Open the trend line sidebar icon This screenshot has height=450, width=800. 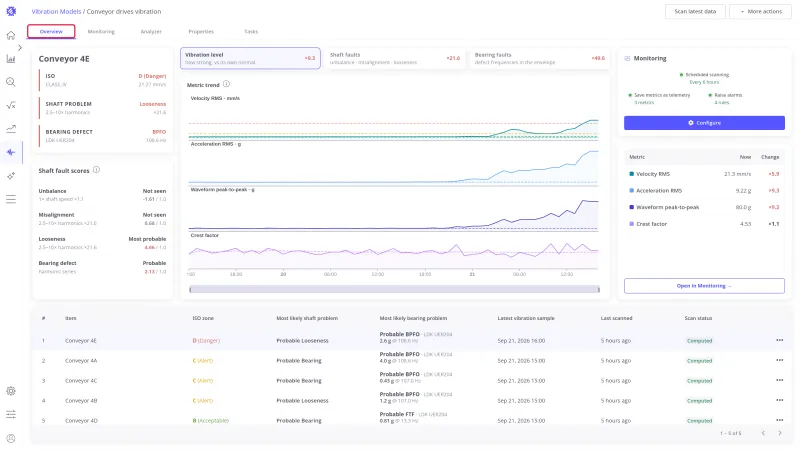point(11,129)
